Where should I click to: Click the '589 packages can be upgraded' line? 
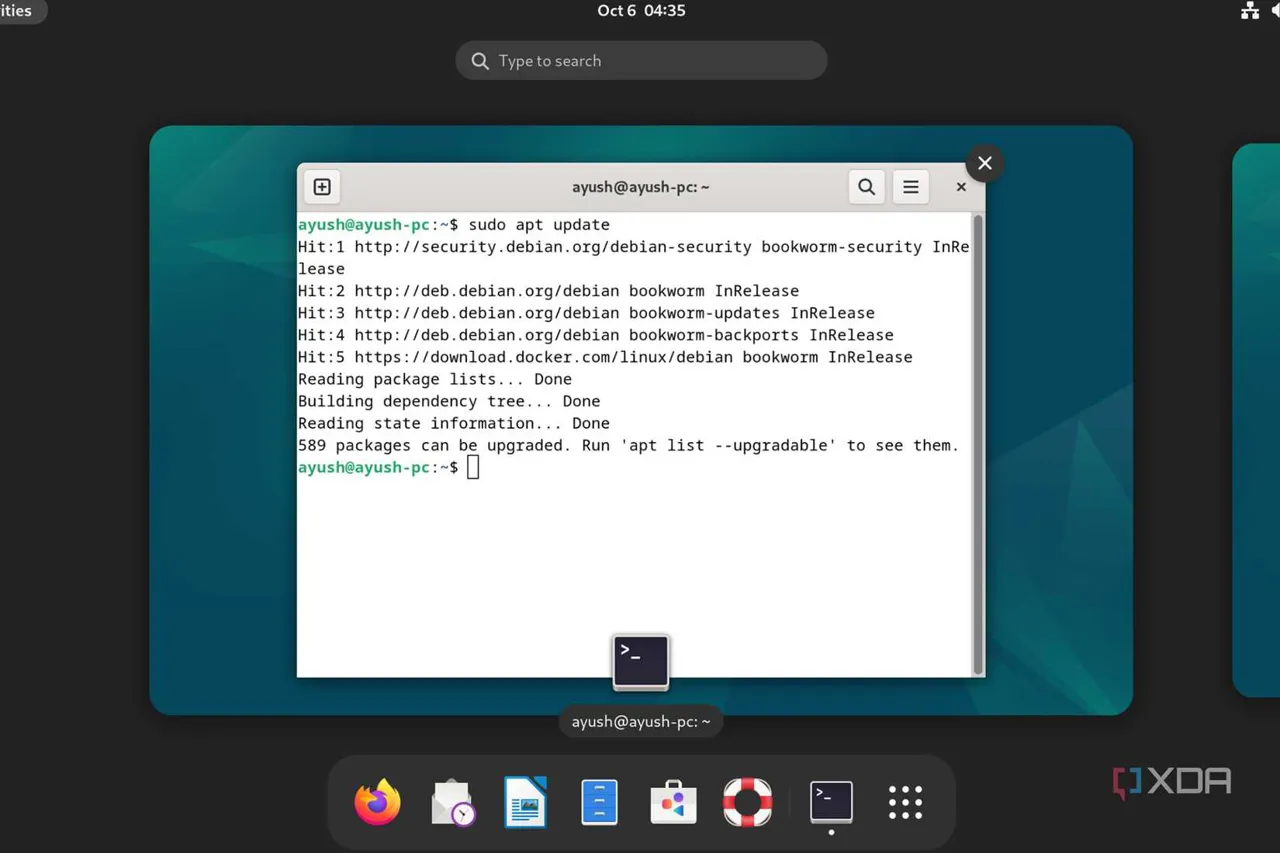coord(628,445)
